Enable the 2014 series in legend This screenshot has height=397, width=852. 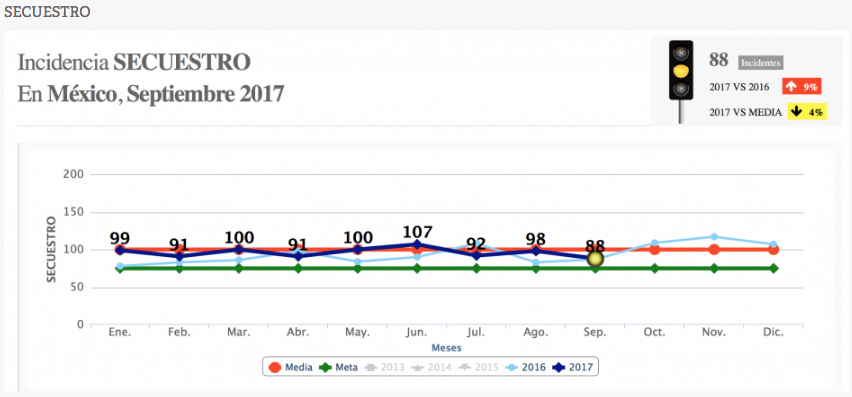pyautogui.click(x=431, y=367)
